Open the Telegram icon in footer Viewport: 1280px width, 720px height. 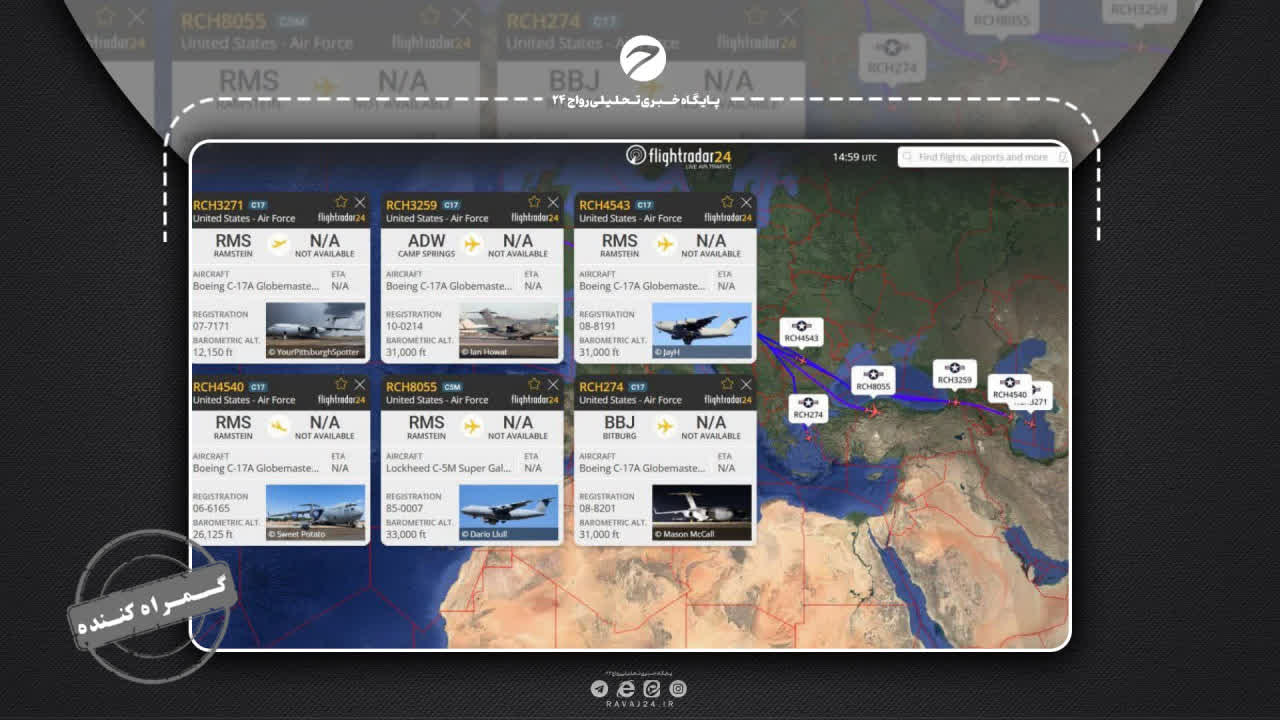tap(599, 688)
